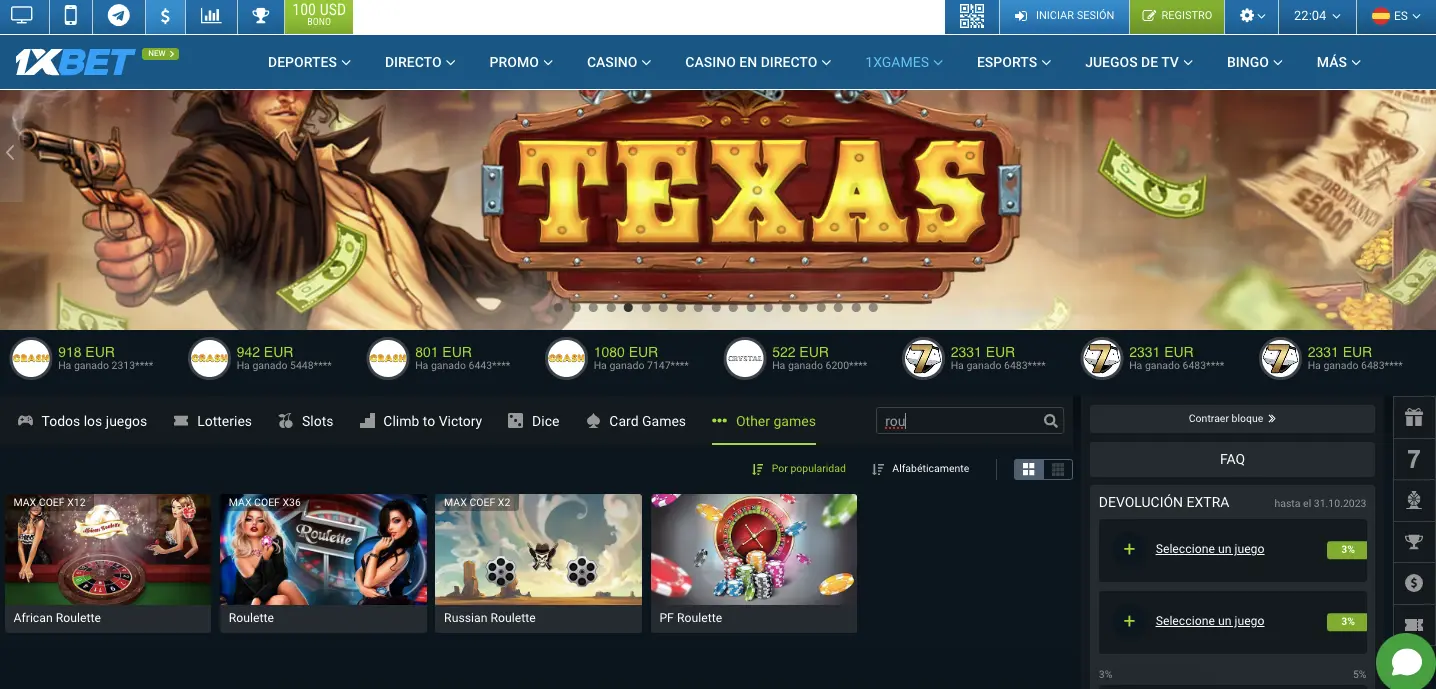Select the last banner carousel dot

[873, 308]
